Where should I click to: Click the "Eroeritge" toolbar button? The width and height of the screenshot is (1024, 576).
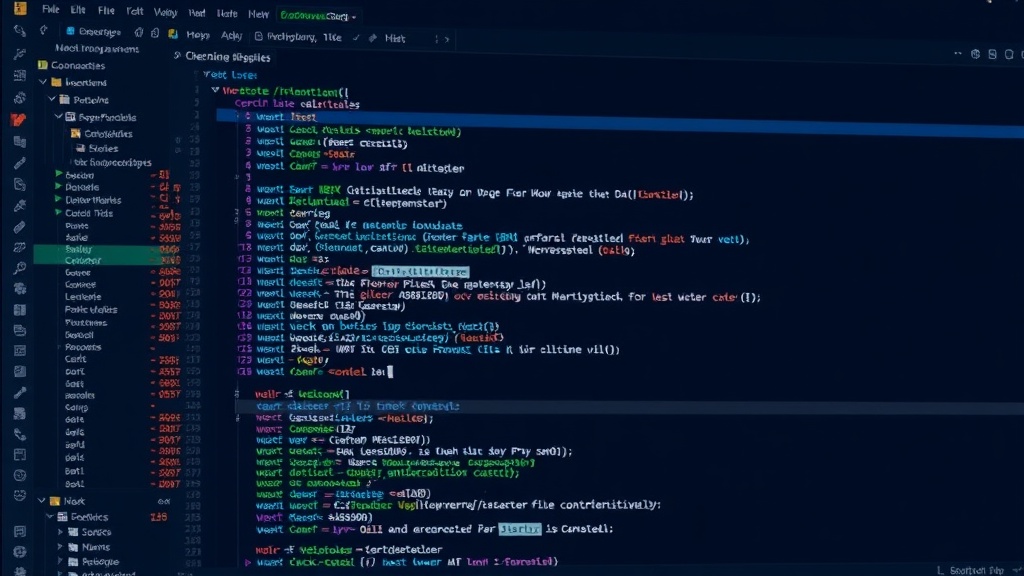[x=99, y=31]
